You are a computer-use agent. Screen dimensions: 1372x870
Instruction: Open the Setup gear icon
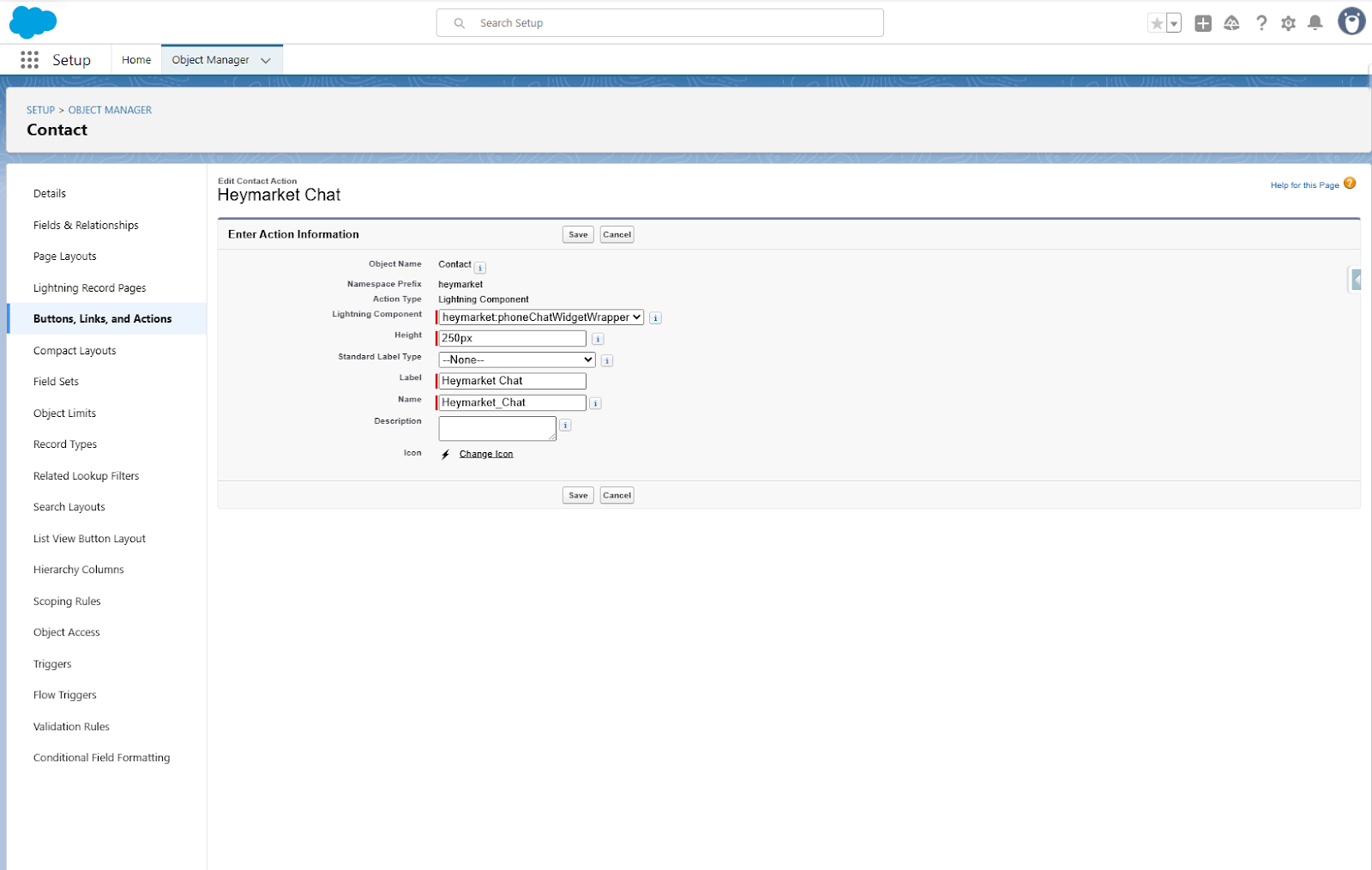pos(1288,23)
